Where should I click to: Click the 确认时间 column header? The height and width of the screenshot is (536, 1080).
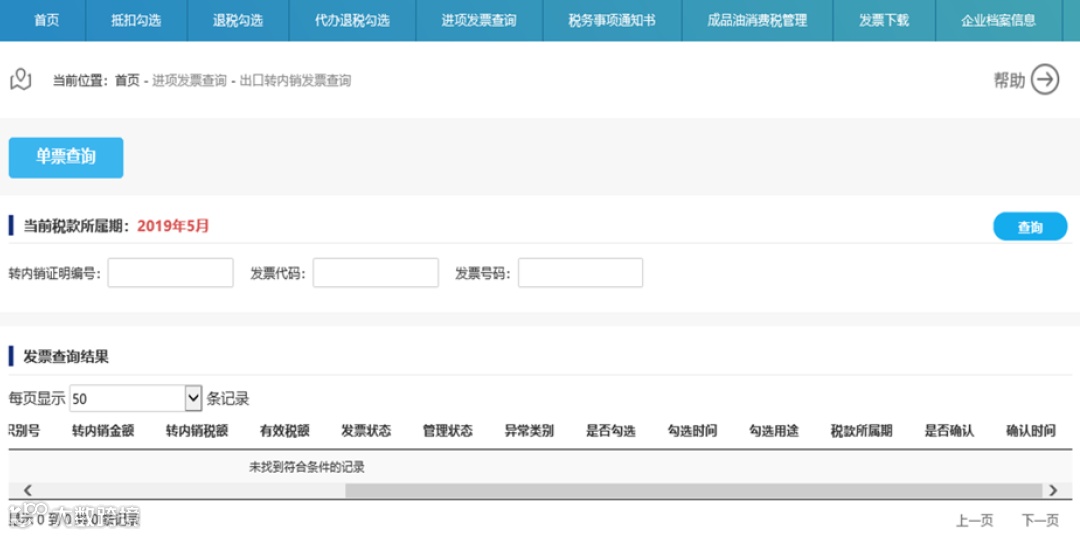(x=1031, y=431)
